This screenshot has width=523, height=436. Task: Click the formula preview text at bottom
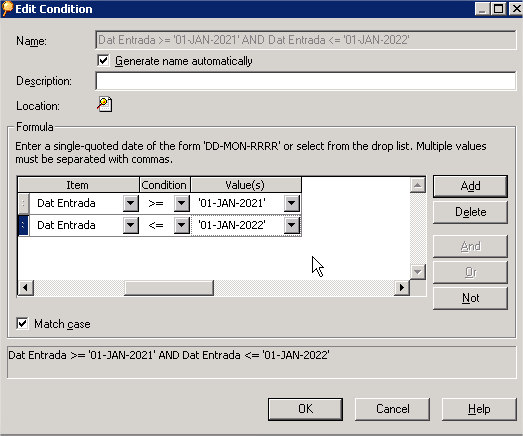coord(169,355)
